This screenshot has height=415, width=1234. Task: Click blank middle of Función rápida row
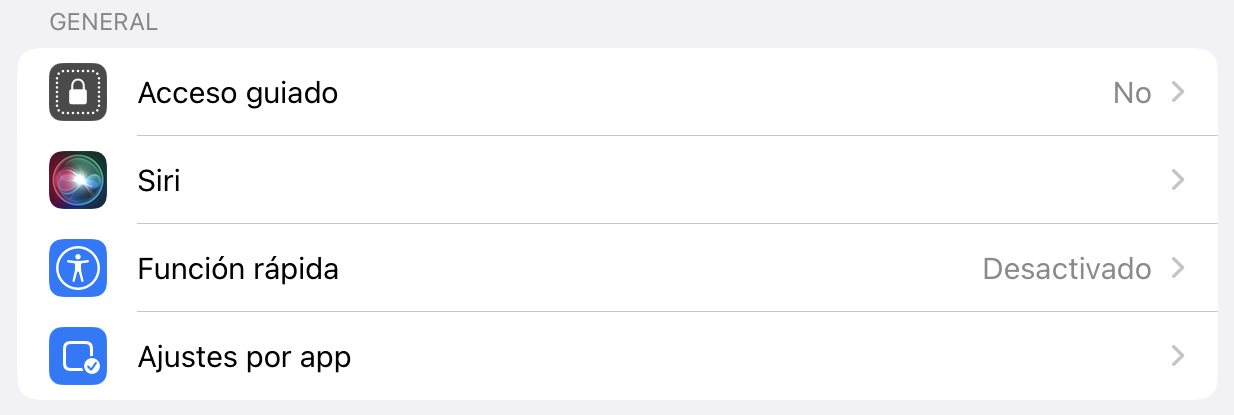pyautogui.click(x=660, y=269)
